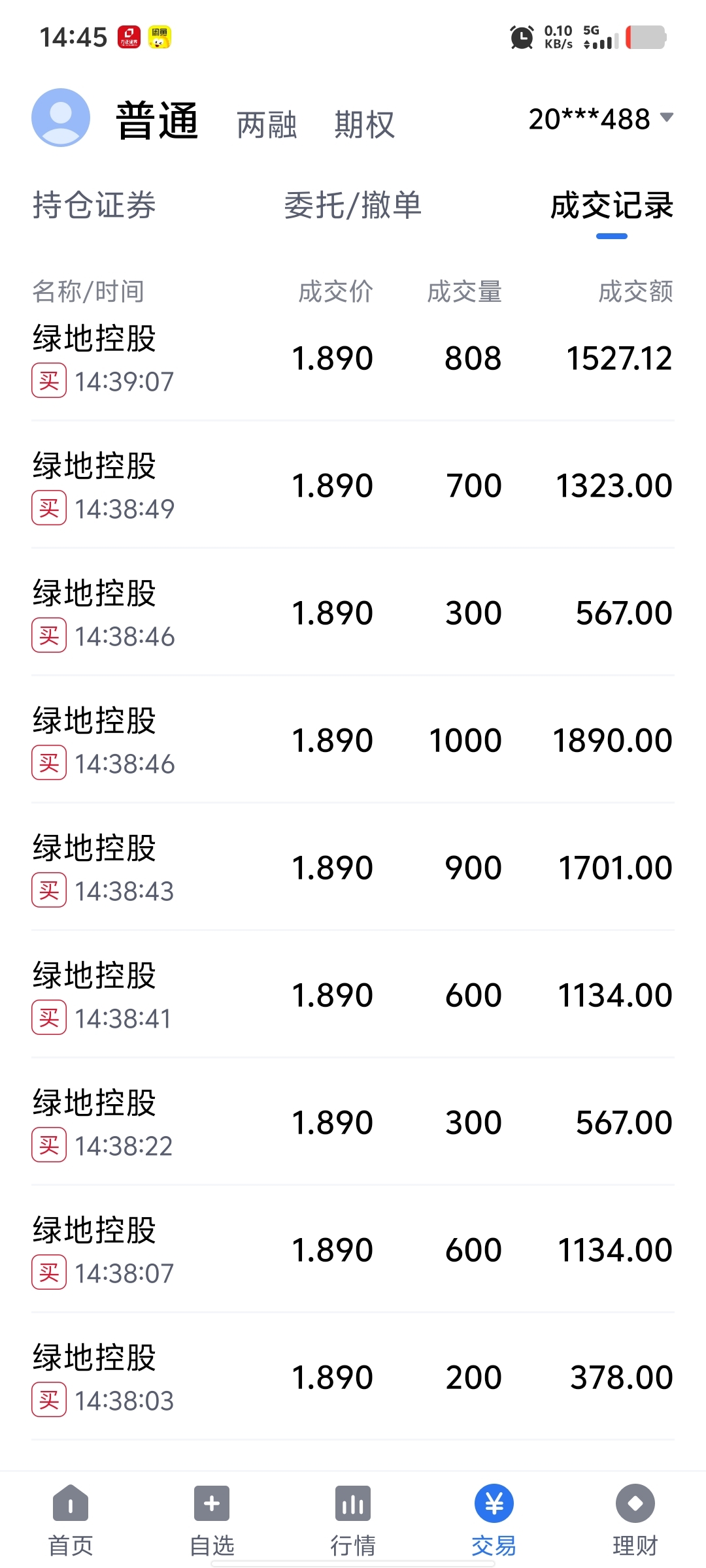Screen dimensions: 706x1568
Task: Switch to 期权 account type
Action: click(x=365, y=124)
